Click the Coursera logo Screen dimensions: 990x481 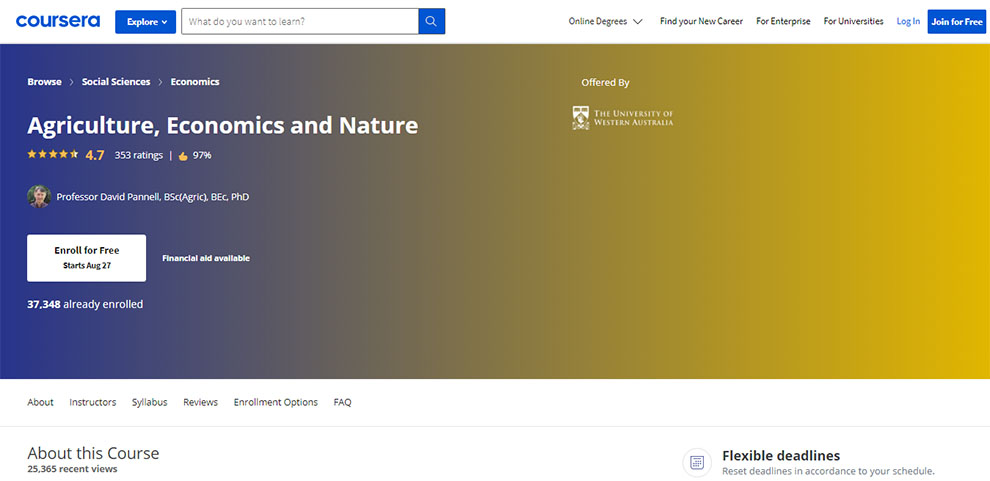pyautogui.click(x=58, y=21)
